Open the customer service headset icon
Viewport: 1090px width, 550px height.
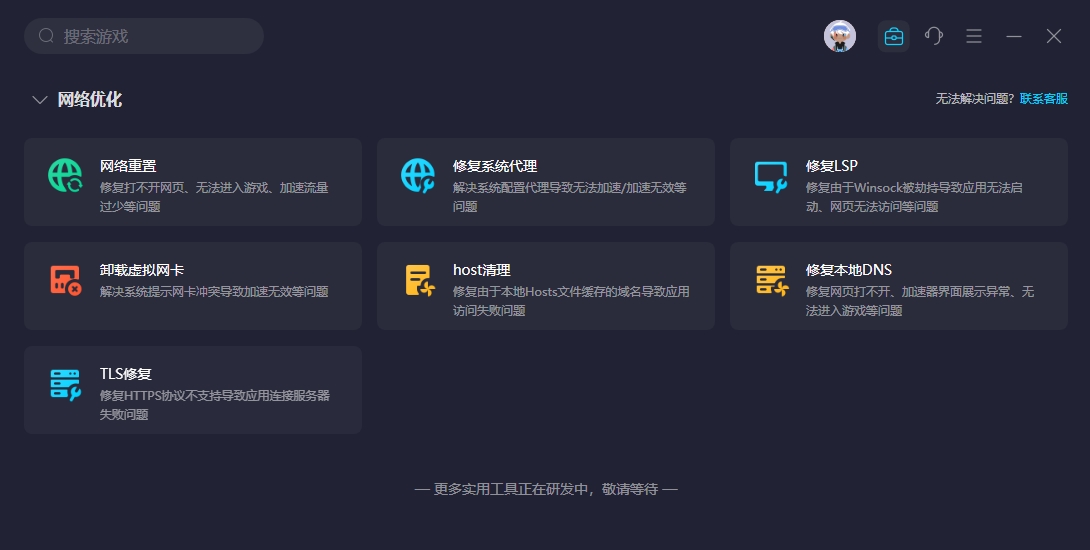tap(934, 36)
